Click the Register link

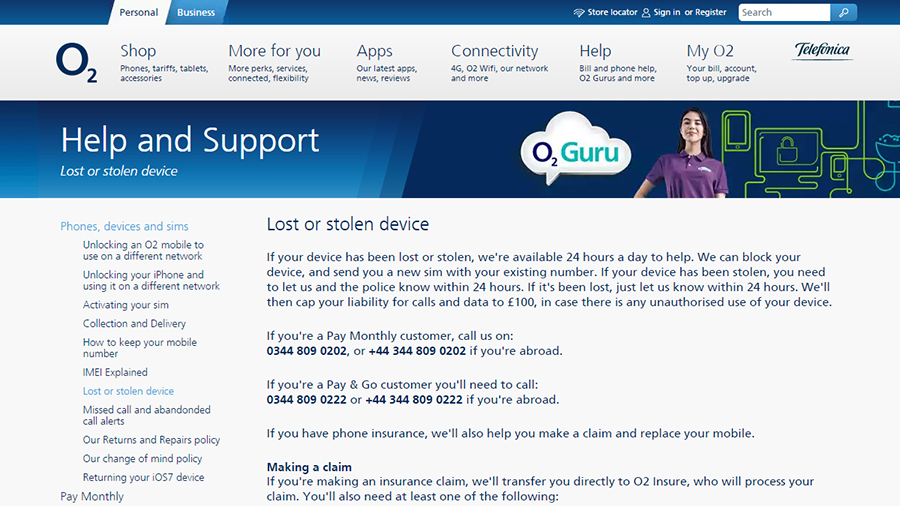coord(711,12)
